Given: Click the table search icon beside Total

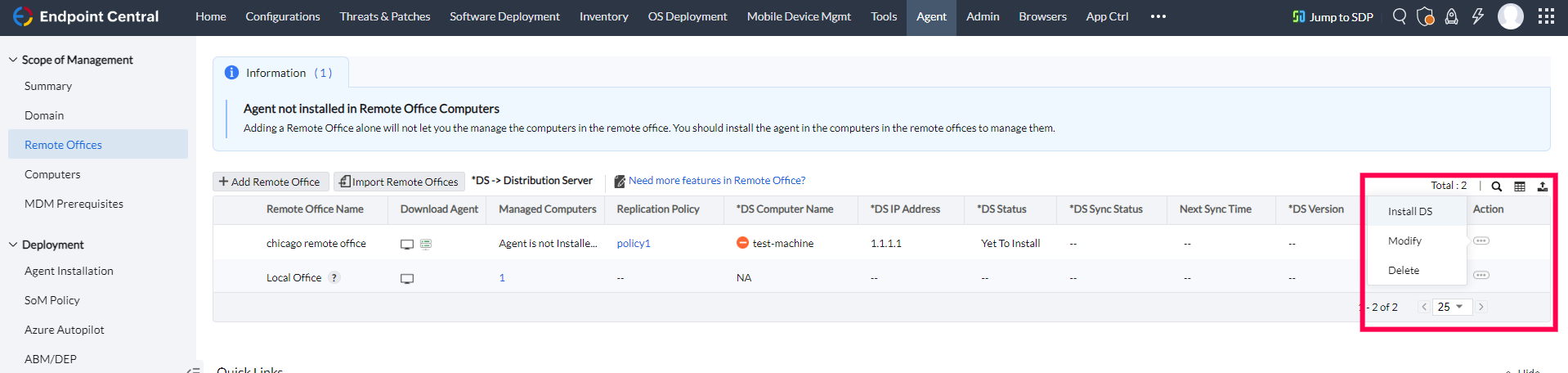Looking at the screenshot, I should pyautogui.click(x=1496, y=186).
